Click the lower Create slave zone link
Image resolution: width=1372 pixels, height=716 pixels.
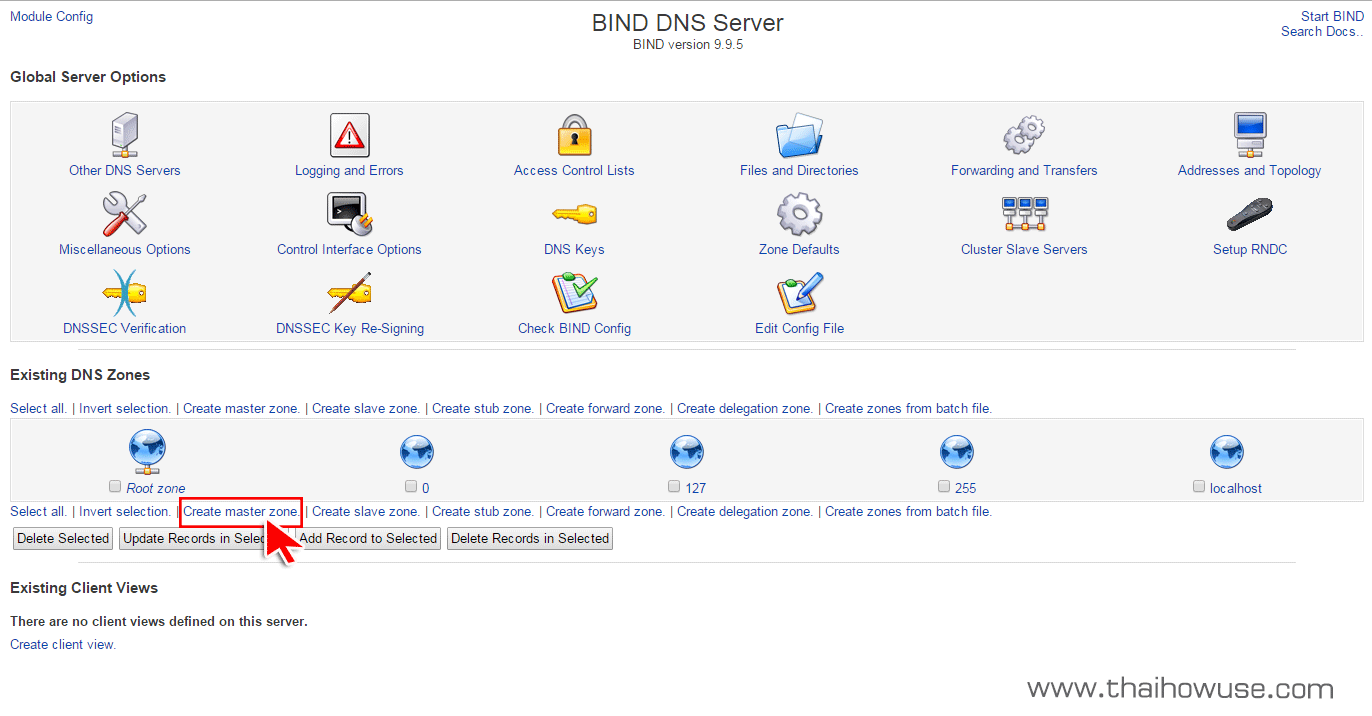coord(366,512)
